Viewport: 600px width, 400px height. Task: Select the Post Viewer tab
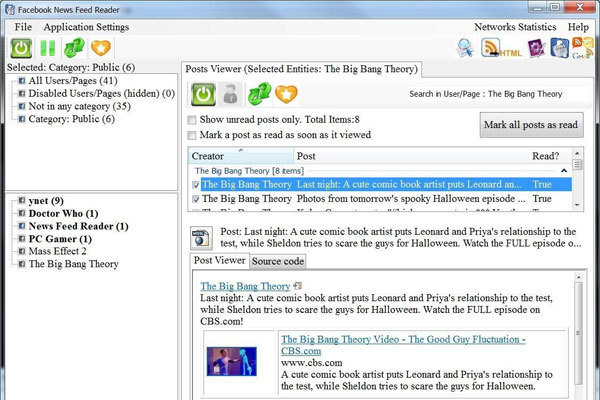220,261
